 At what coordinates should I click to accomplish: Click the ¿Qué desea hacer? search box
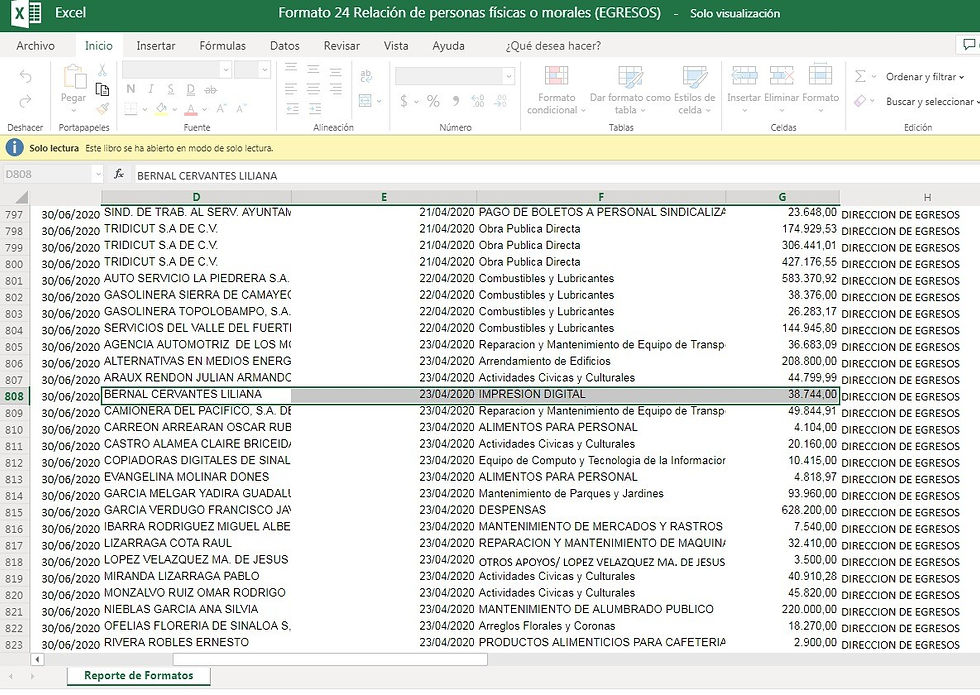(553, 46)
